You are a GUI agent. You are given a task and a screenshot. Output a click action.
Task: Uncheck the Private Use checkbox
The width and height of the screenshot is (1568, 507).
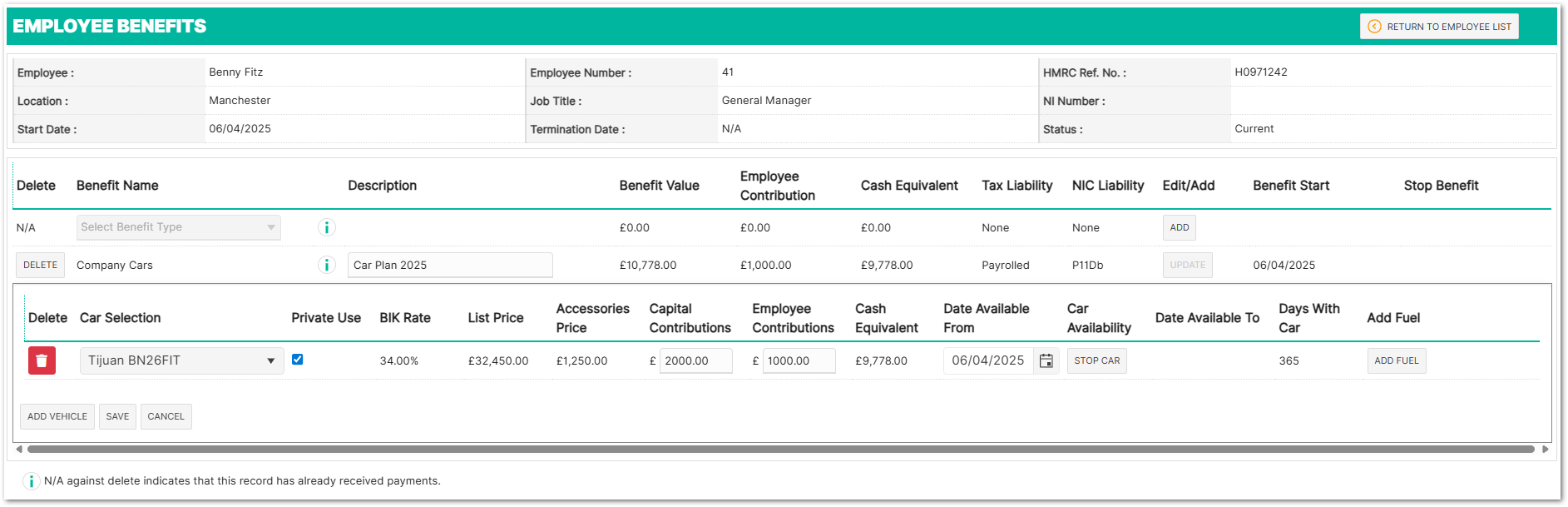click(x=297, y=360)
